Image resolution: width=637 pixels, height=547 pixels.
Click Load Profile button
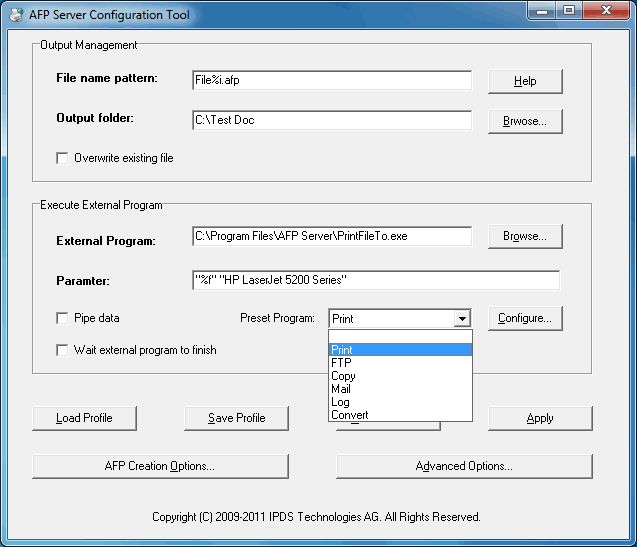point(84,418)
